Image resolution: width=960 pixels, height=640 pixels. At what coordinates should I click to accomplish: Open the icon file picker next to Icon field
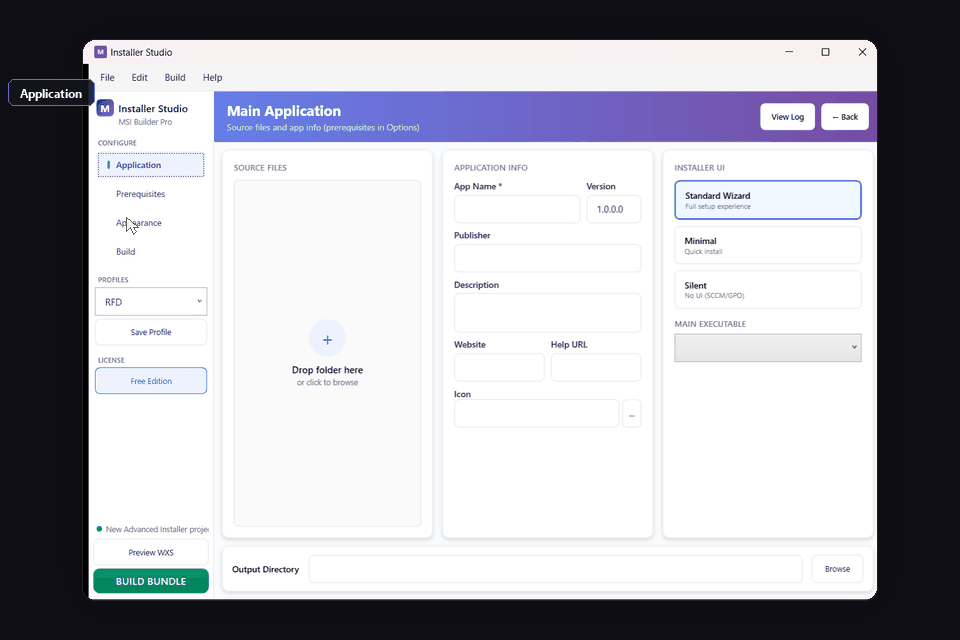(x=632, y=413)
